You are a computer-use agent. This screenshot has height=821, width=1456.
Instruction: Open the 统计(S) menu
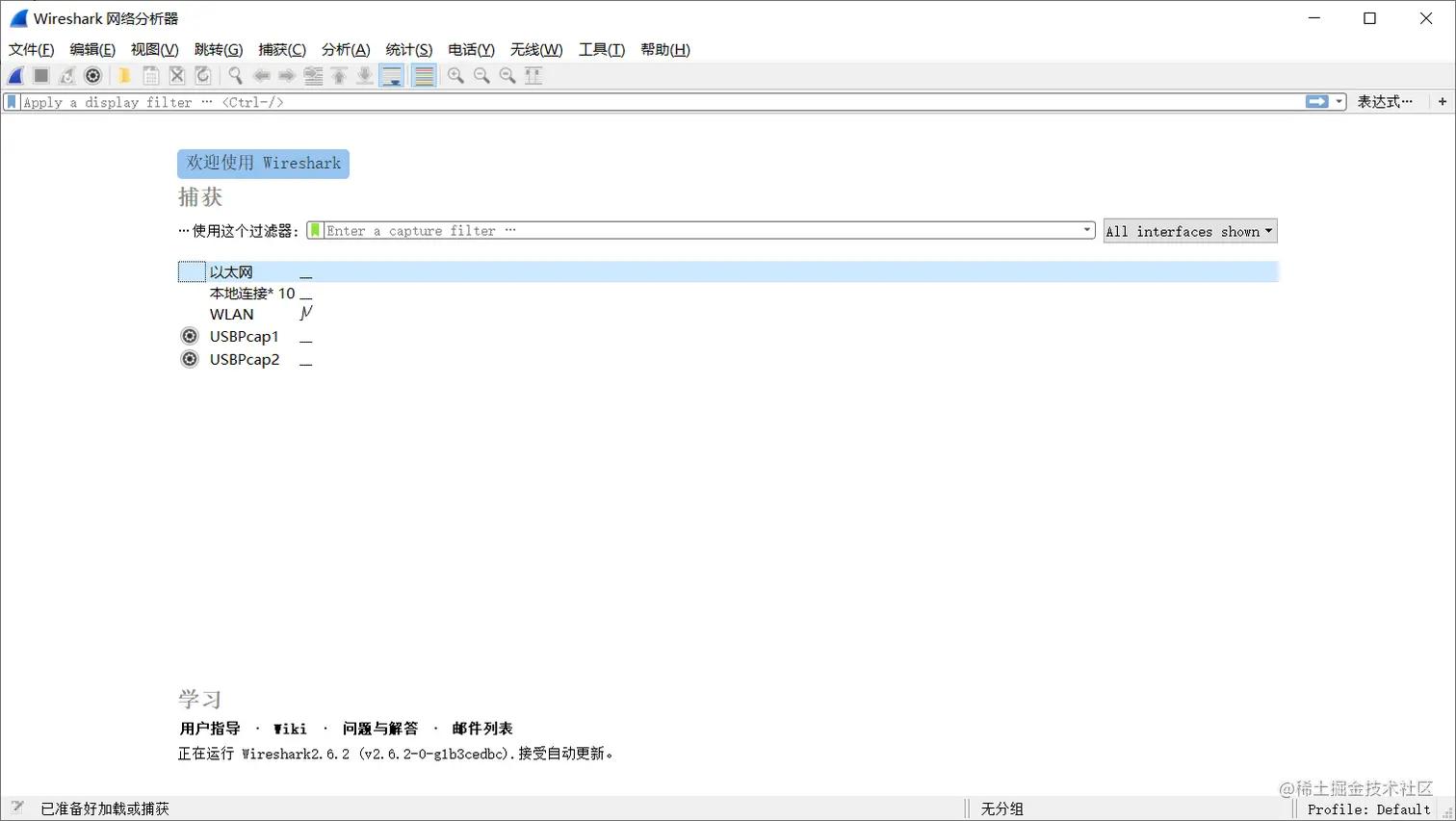[409, 50]
